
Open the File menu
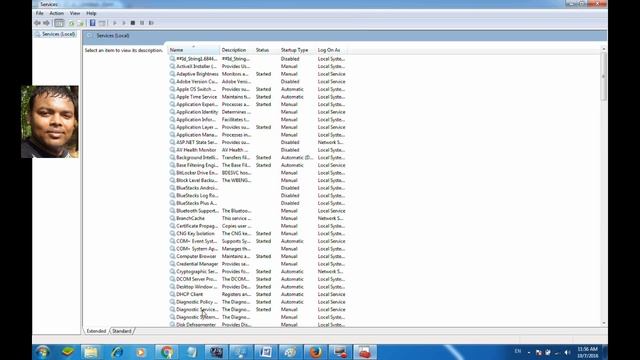pyautogui.click(x=40, y=13)
